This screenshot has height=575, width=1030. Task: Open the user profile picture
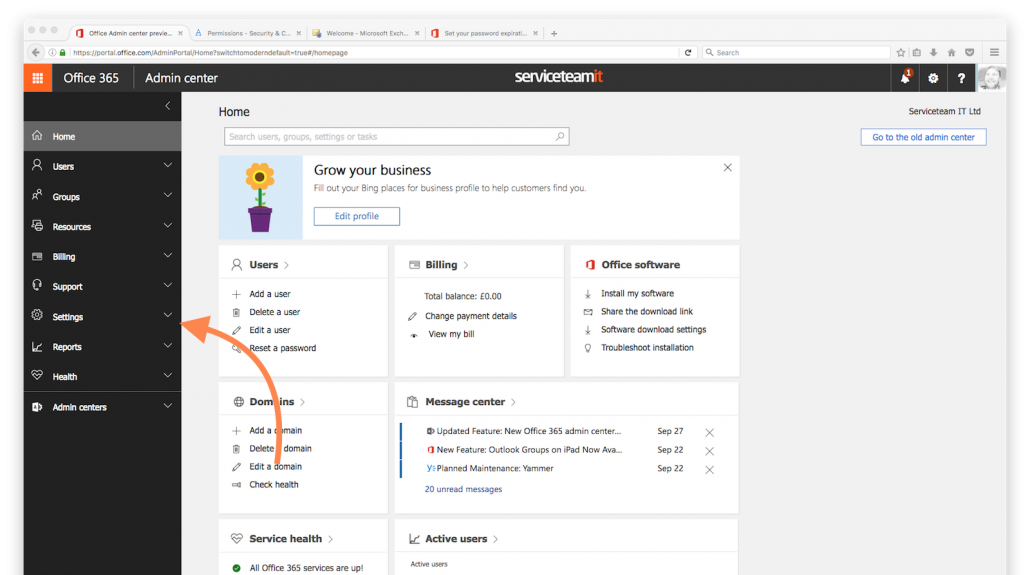click(x=991, y=78)
